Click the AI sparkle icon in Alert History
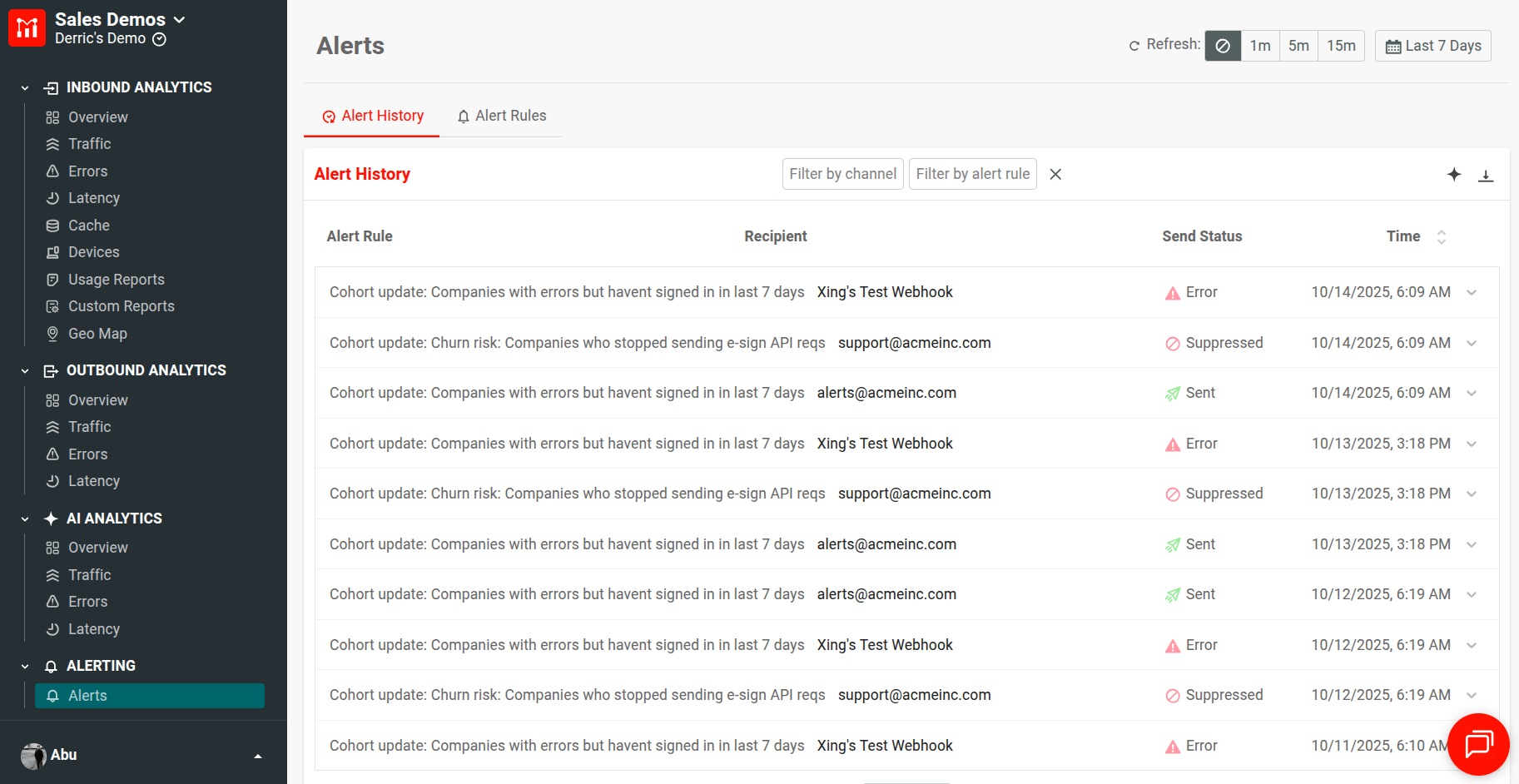The width and height of the screenshot is (1519, 784). point(1454,175)
